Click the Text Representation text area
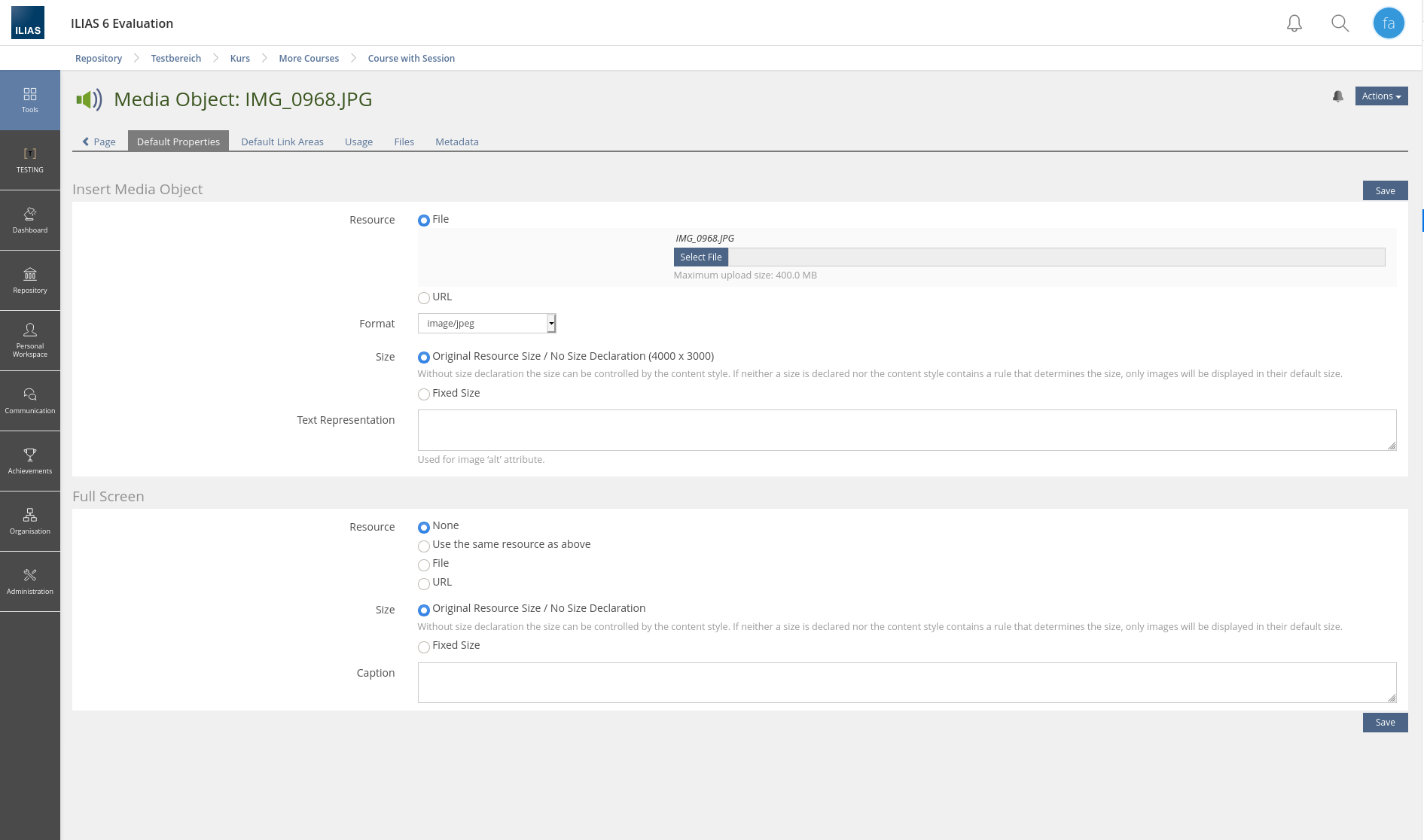The height and width of the screenshot is (840, 1424). coord(906,430)
